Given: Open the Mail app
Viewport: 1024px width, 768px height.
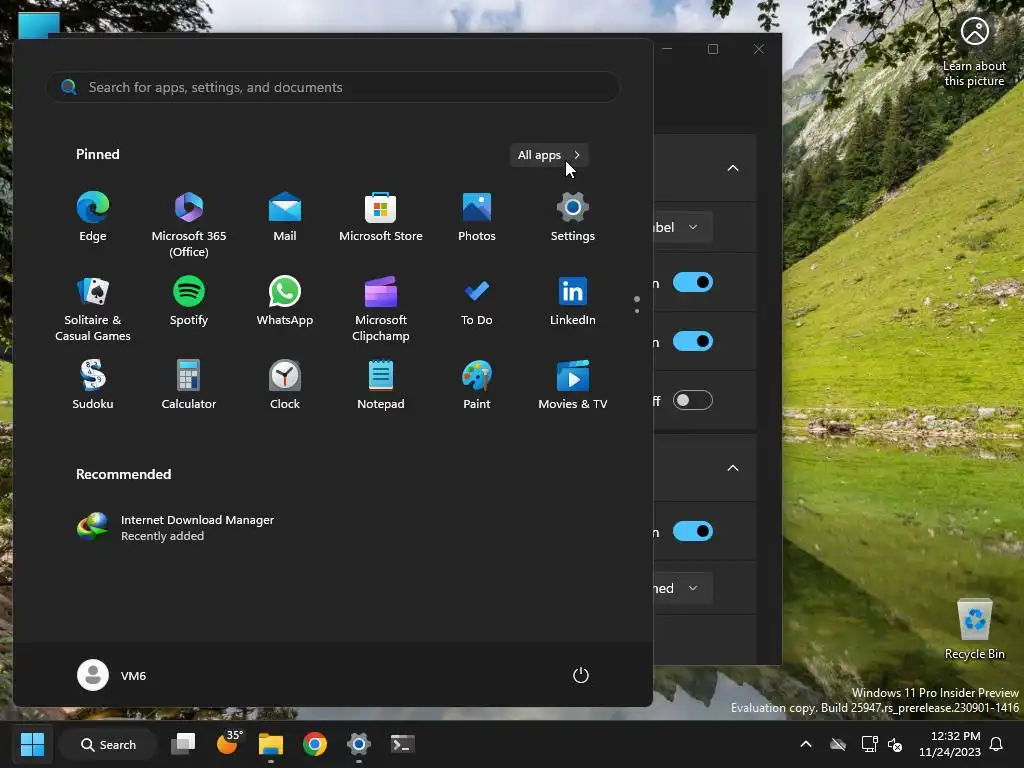Looking at the screenshot, I should (x=285, y=217).
